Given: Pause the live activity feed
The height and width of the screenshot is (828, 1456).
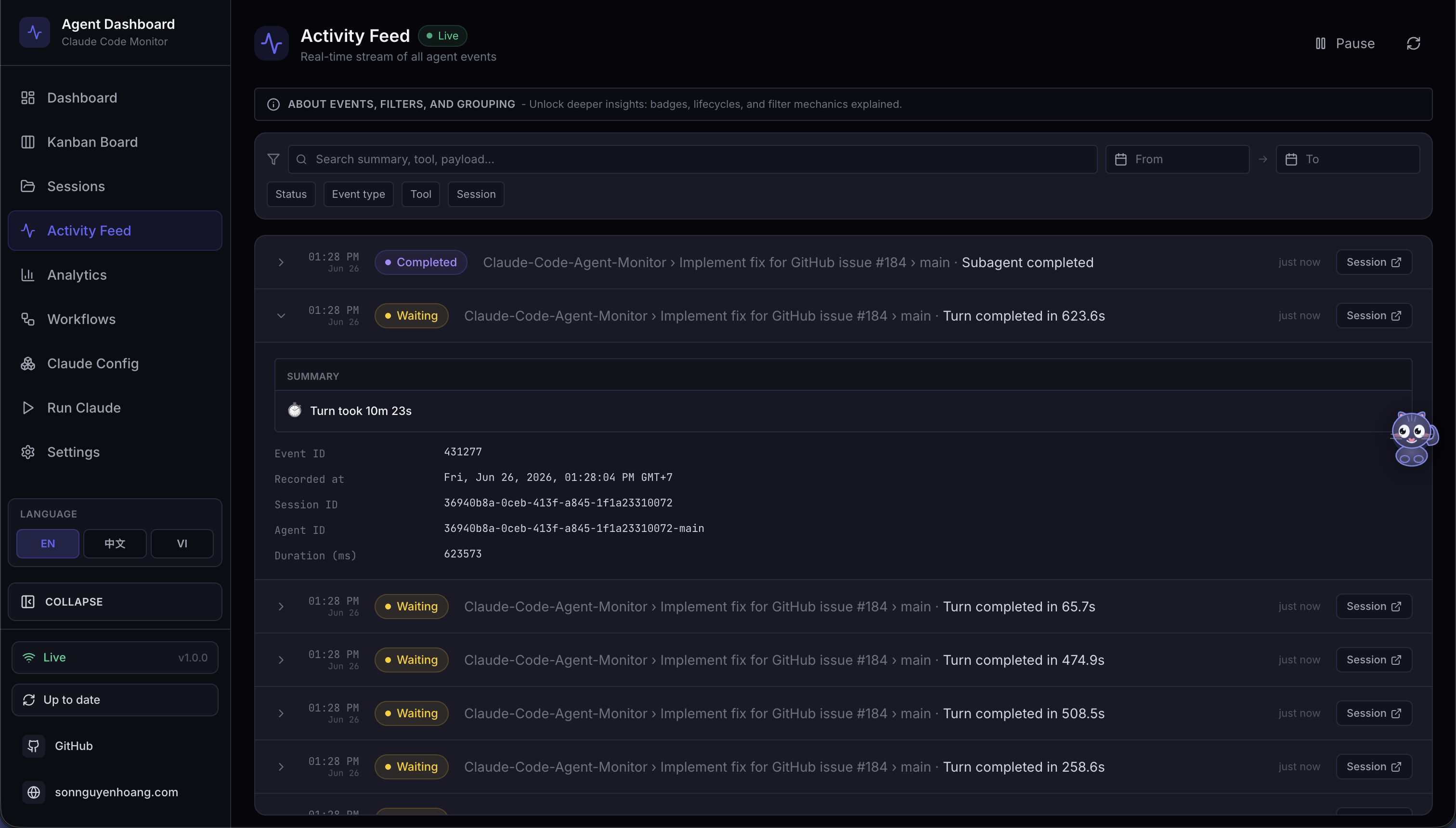Looking at the screenshot, I should 1344,43.
